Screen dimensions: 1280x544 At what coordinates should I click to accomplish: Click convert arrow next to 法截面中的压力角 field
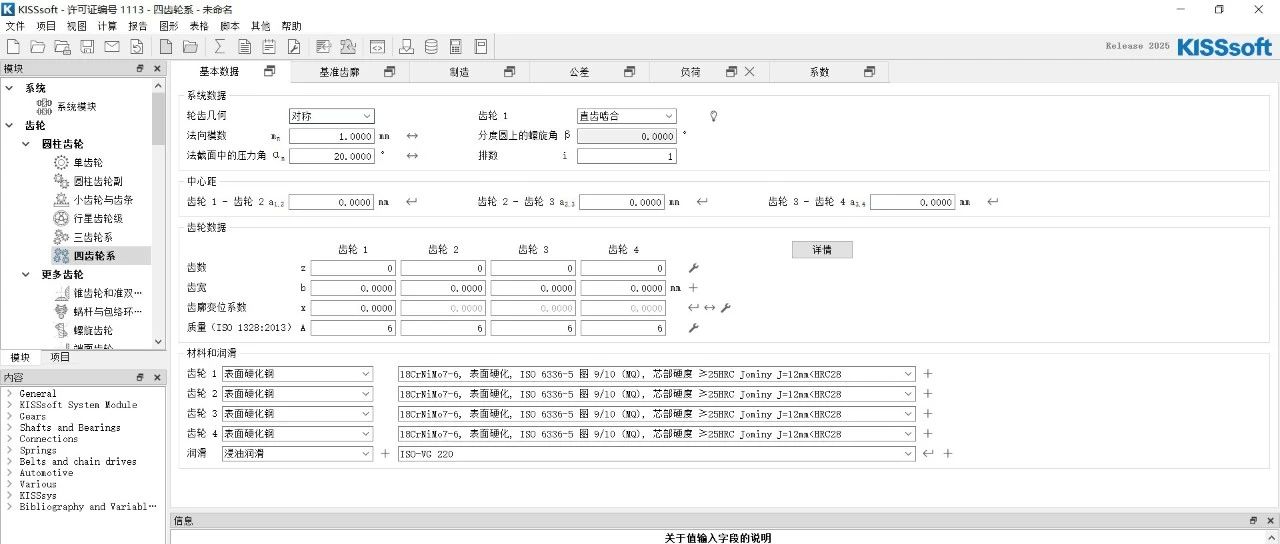point(412,156)
